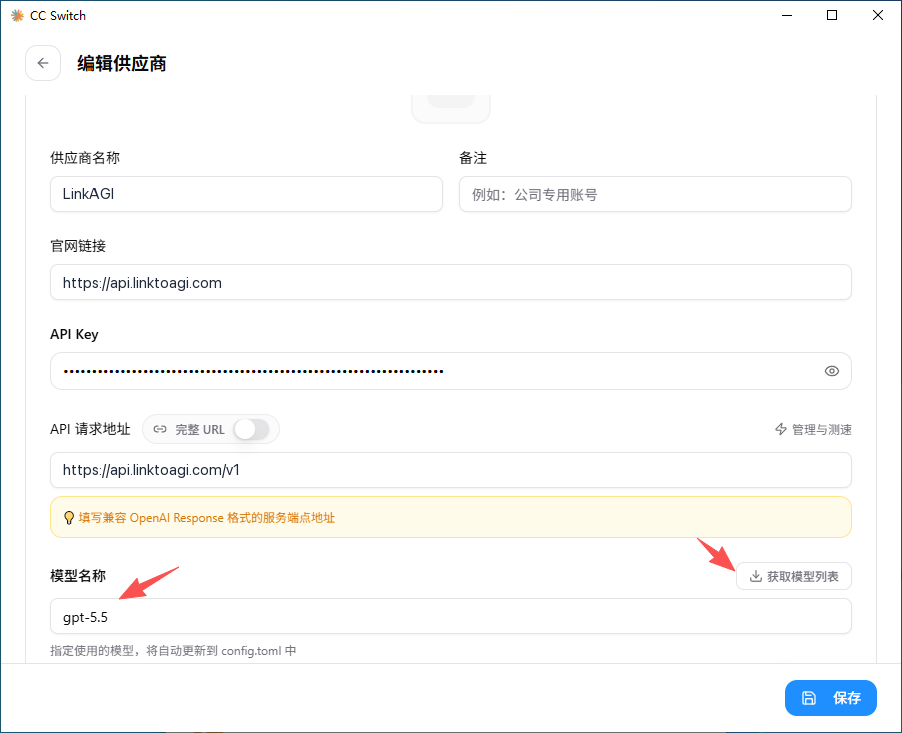Click into the 备注 notes field
Image resolution: width=902 pixels, height=733 pixels.
pos(655,194)
